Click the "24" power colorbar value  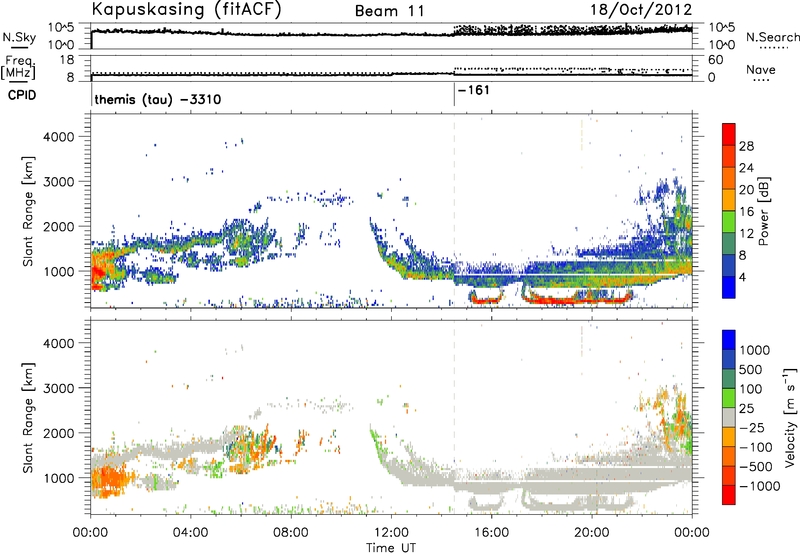(746, 168)
